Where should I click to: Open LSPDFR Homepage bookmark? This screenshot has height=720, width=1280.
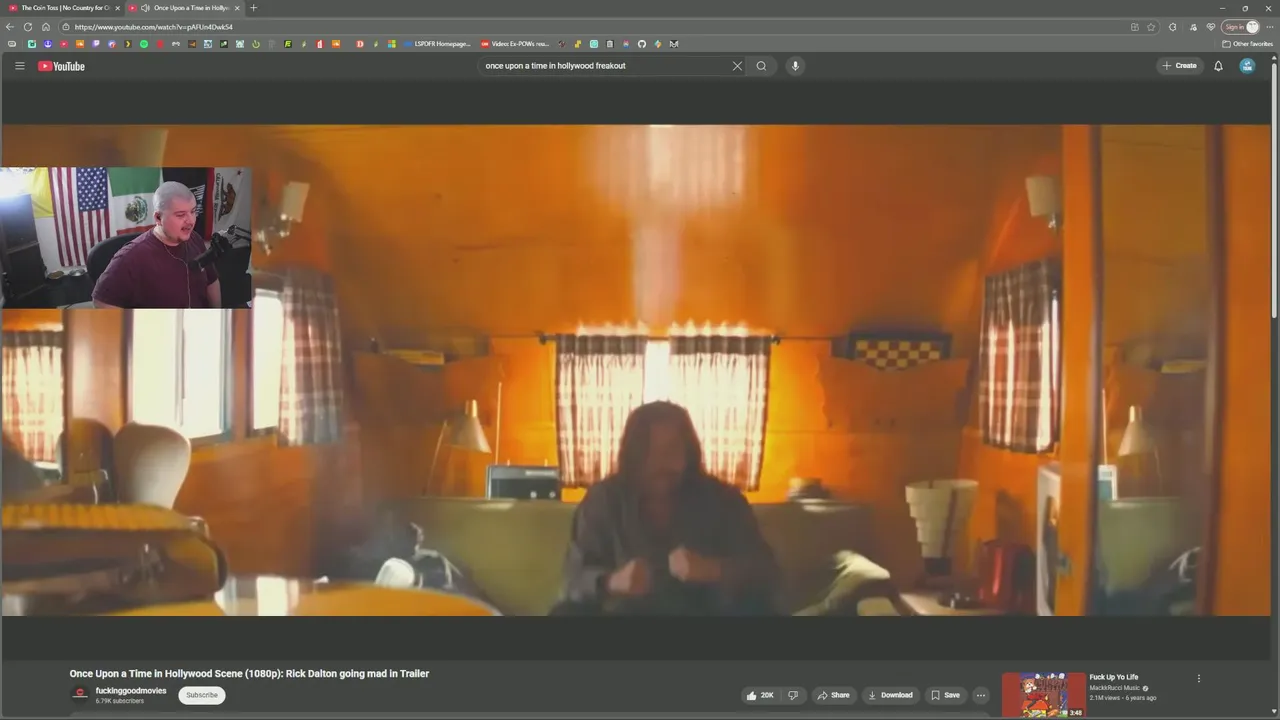click(437, 44)
